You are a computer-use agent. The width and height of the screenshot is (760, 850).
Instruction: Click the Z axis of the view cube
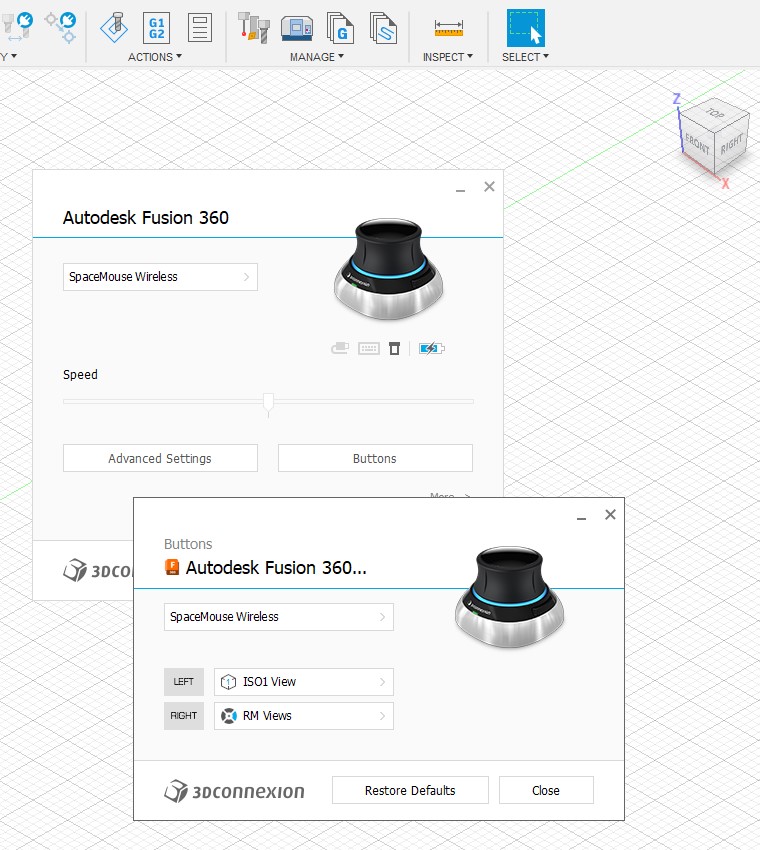tap(677, 100)
